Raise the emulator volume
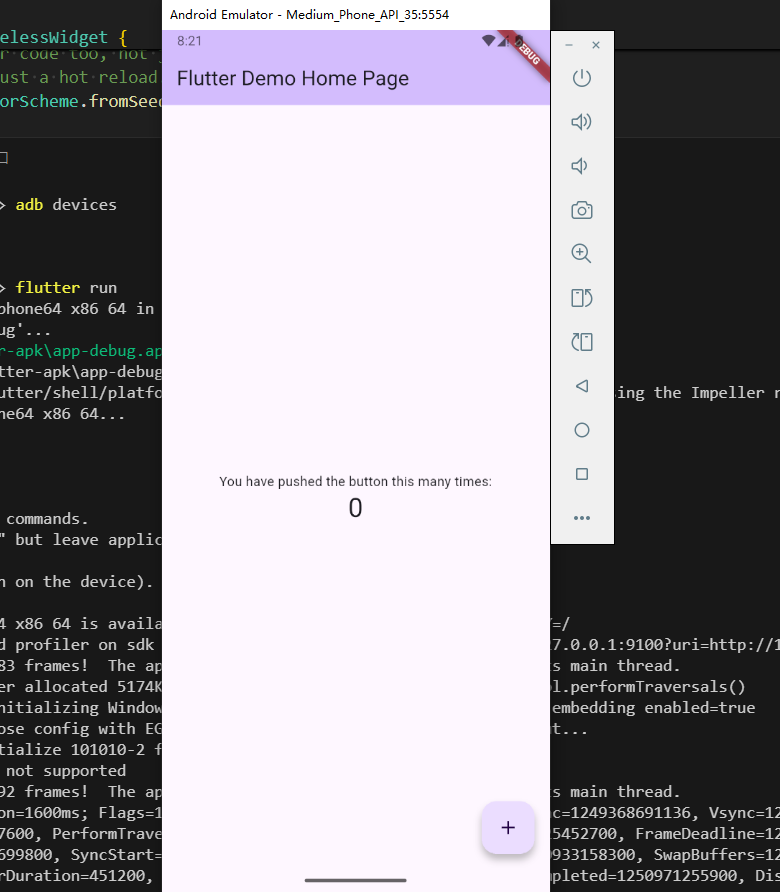Viewport: 780px width, 892px height. 581,122
